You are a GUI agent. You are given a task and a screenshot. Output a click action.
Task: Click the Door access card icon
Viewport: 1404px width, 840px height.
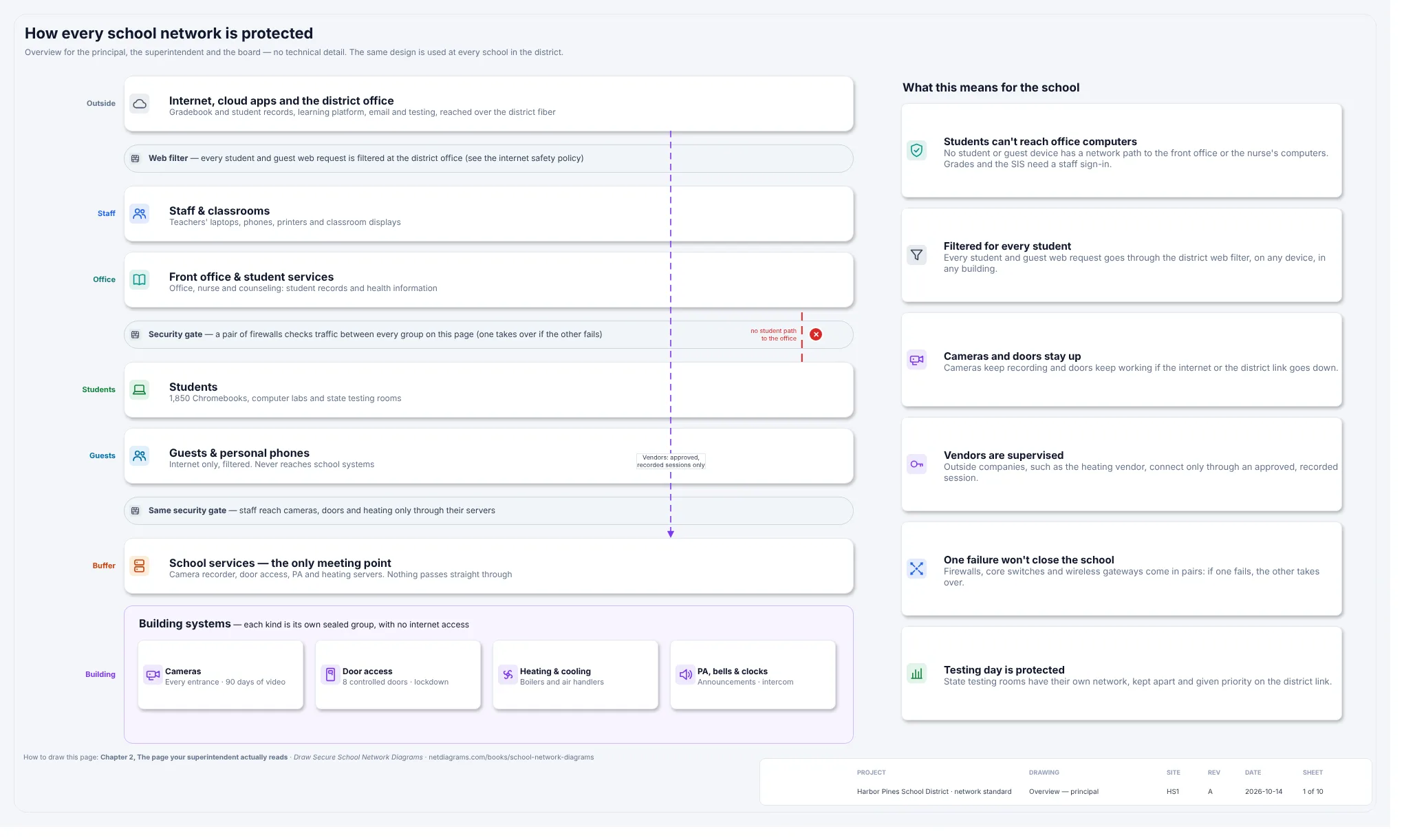click(x=330, y=675)
